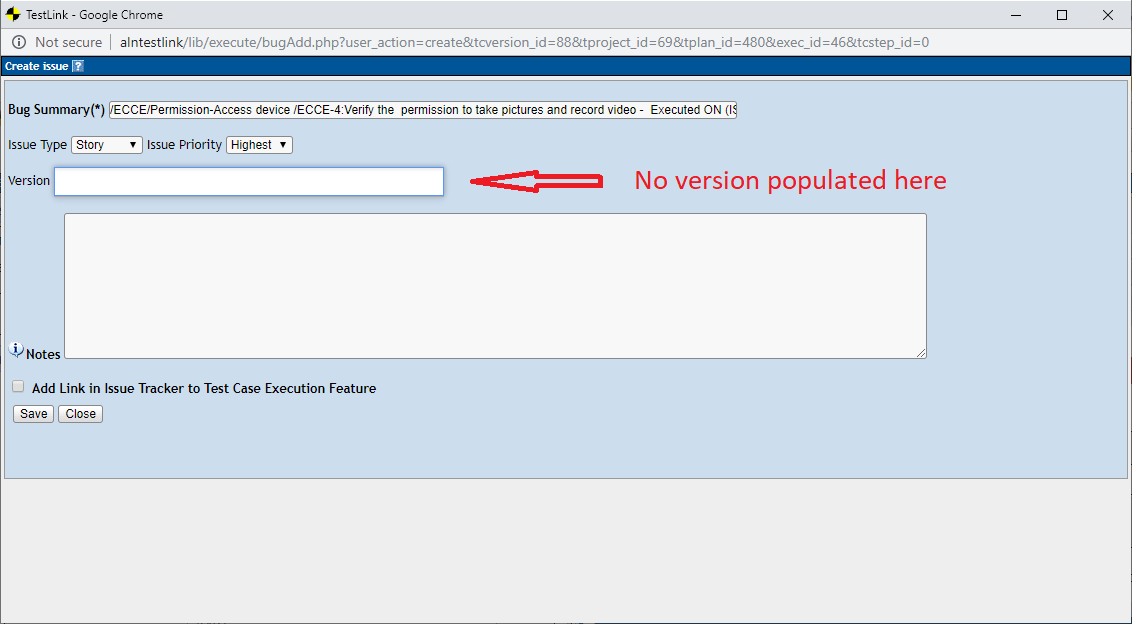
Task: Open the Issue Priority dropdown
Action: 259,144
